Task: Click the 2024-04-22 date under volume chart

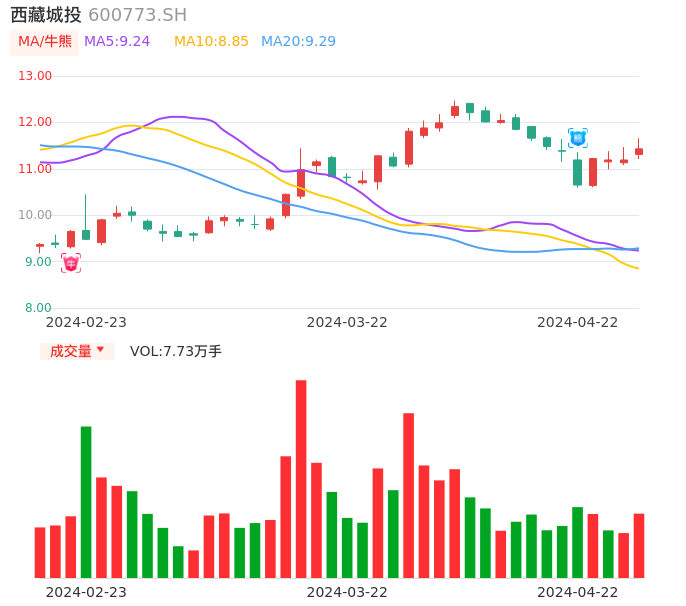Action: click(x=578, y=592)
